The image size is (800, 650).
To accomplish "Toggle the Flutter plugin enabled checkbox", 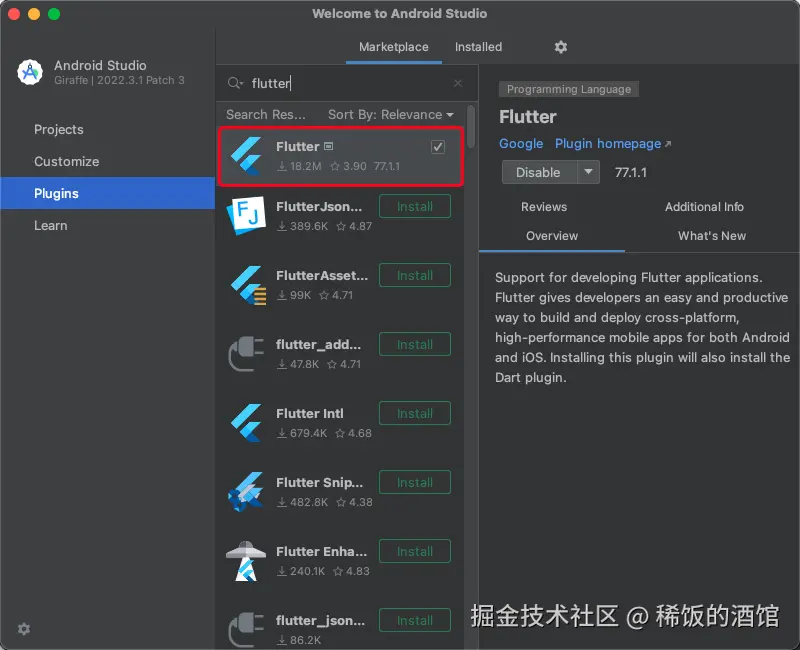I will click(438, 147).
